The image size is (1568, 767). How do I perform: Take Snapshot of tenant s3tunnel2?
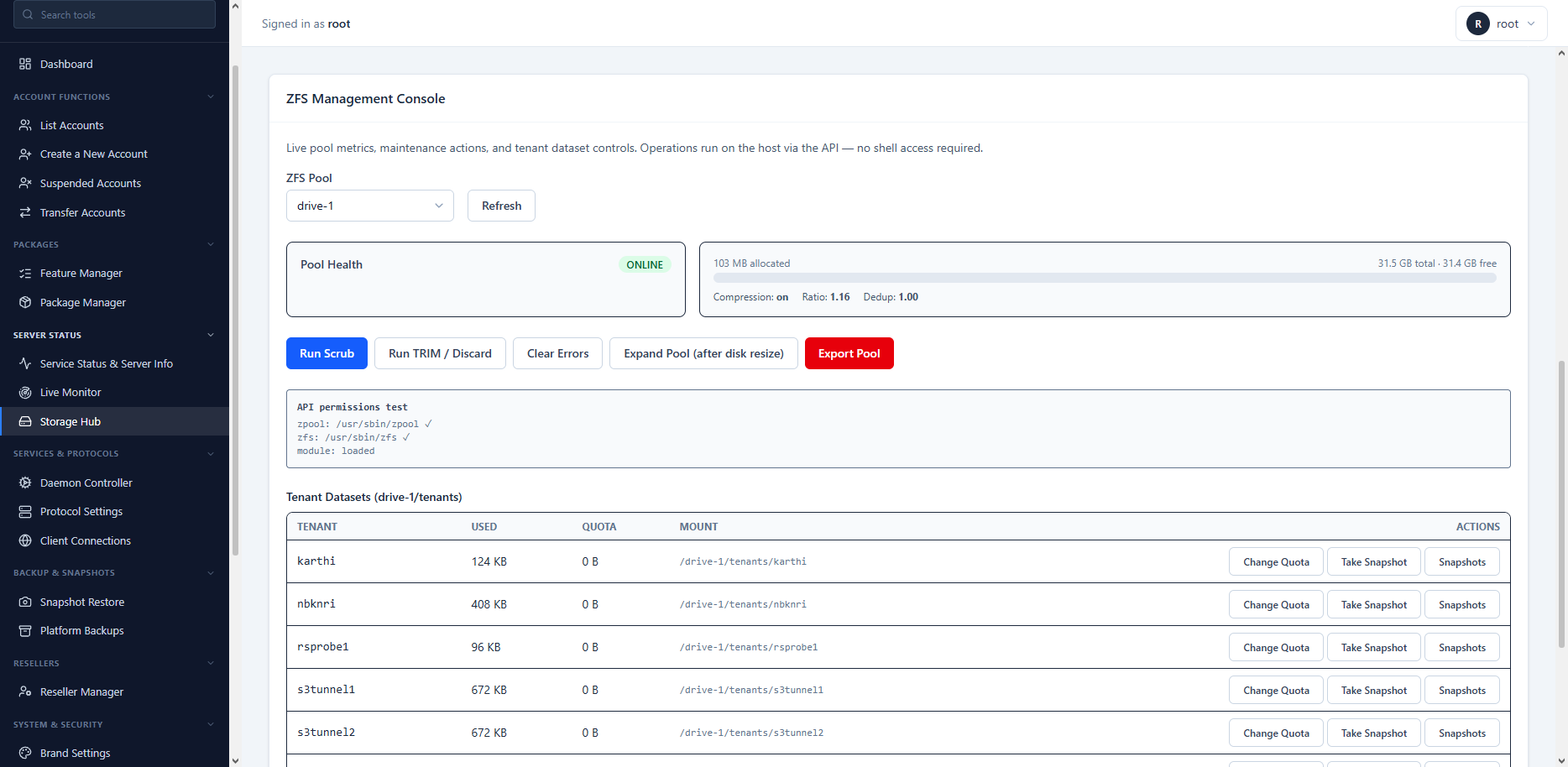(x=1373, y=733)
